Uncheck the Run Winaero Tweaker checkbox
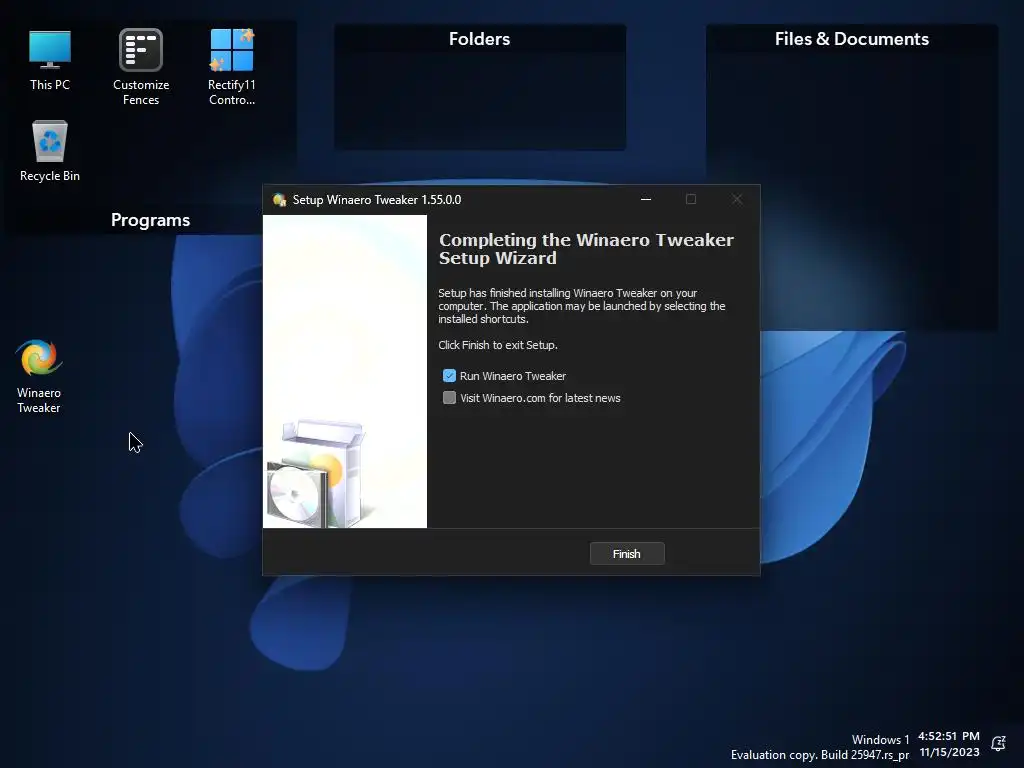 tap(449, 376)
